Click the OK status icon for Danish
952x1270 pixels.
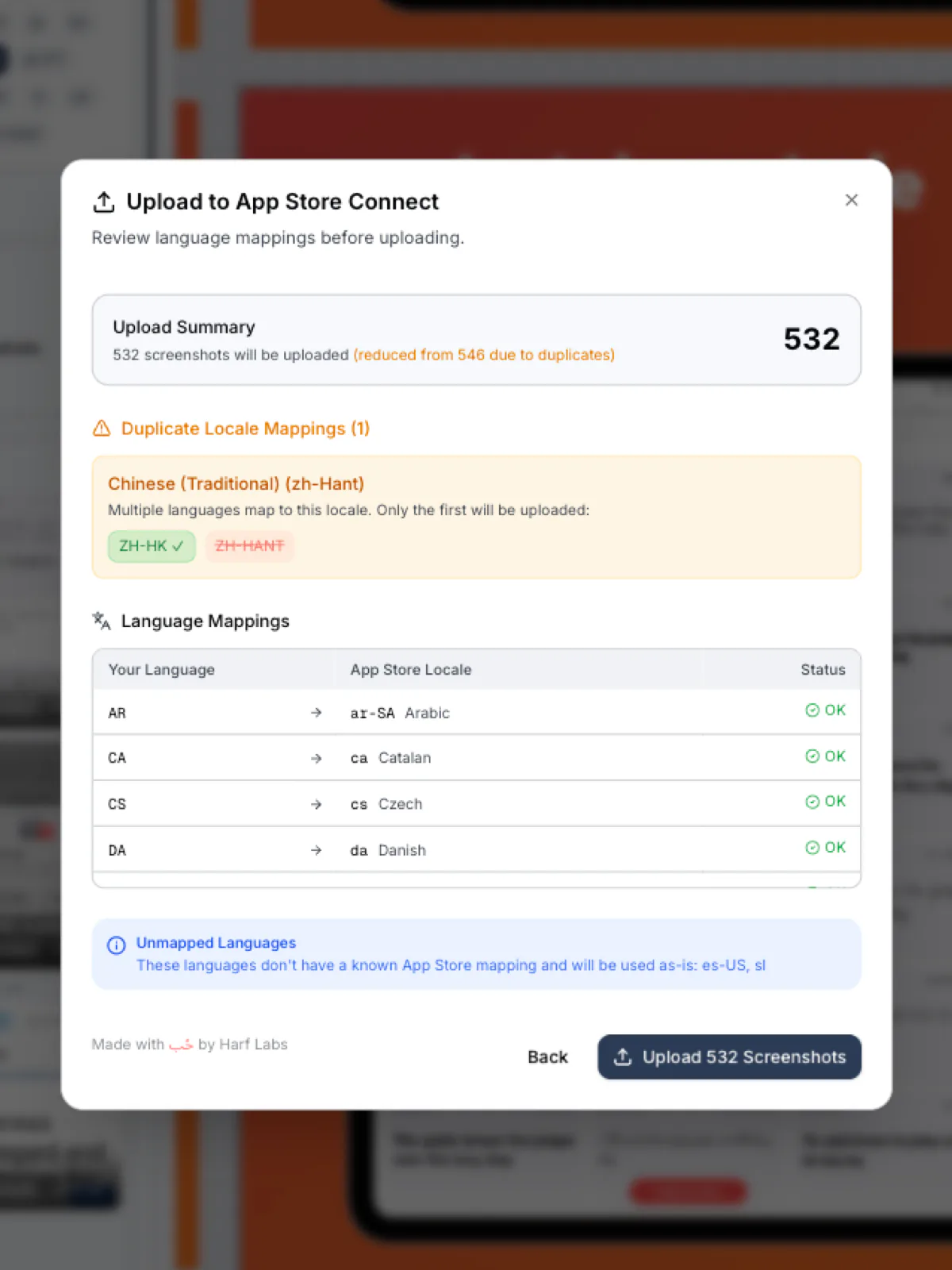click(812, 848)
